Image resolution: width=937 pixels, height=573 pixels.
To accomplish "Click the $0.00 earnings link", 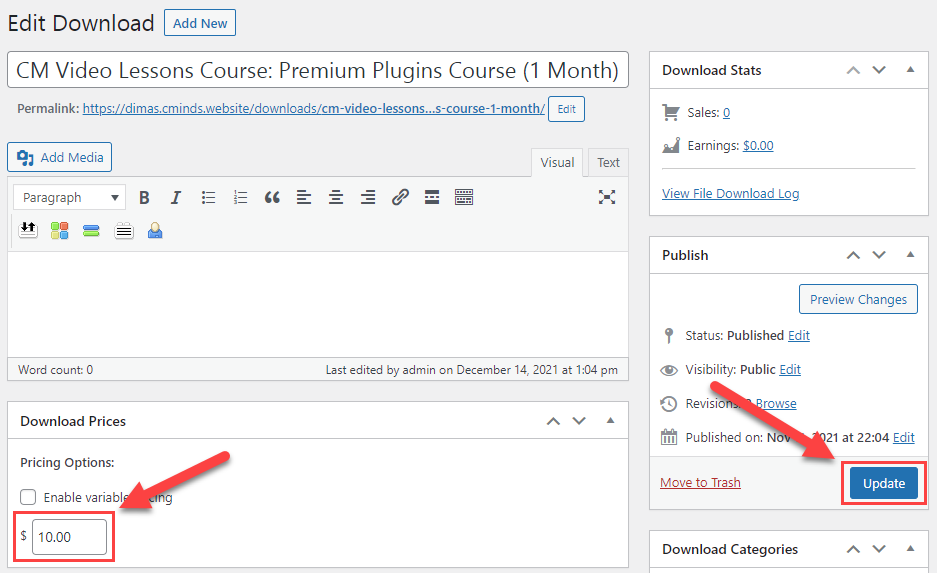I will pos(758,146).
